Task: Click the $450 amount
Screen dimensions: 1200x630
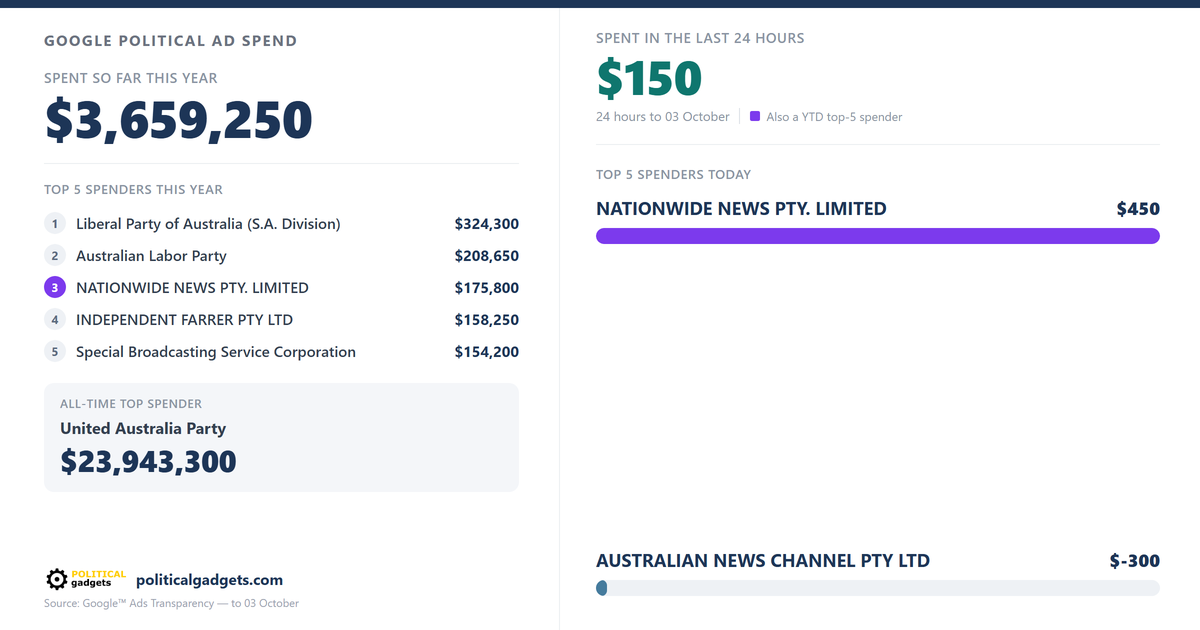Action: 1138,209
